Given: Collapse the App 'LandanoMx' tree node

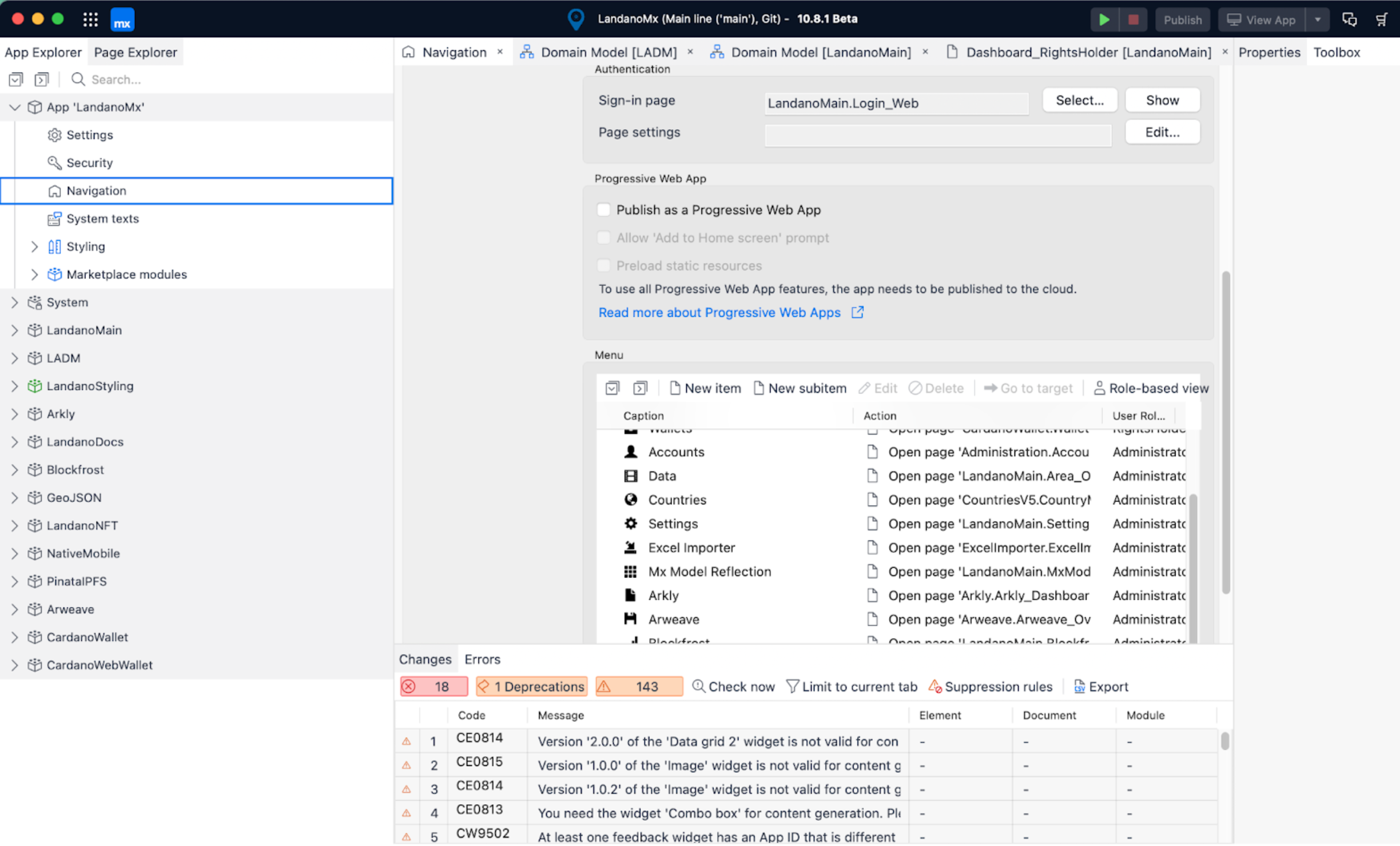Looking at the screenshot, I should pyautogui.click(x=15, y=107).
